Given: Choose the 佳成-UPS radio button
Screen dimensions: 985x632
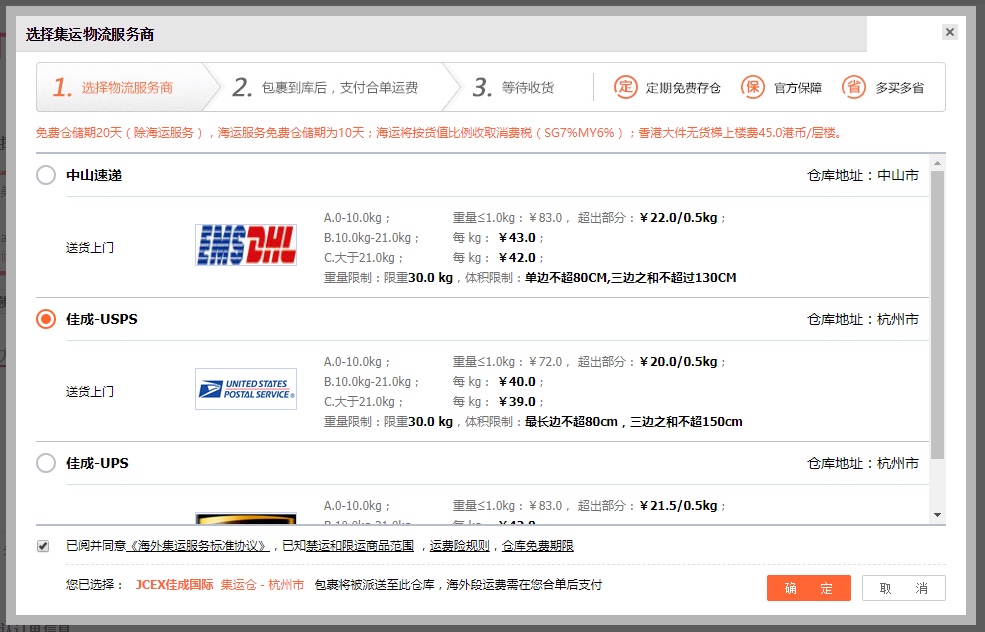Looking at the screenshot, I should coord(46,464).
